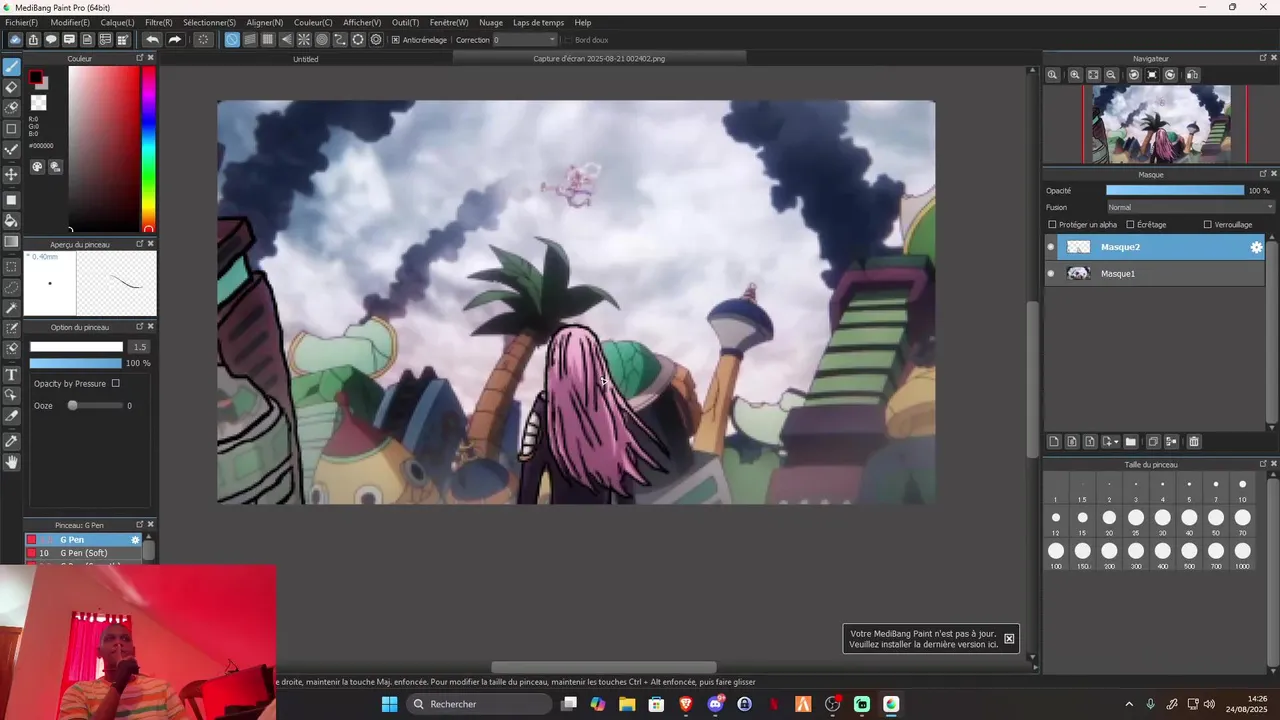Toggle the Verrouillage checkbox
The height and width of the screenshot is (720, 1280).
(1207, 225)
